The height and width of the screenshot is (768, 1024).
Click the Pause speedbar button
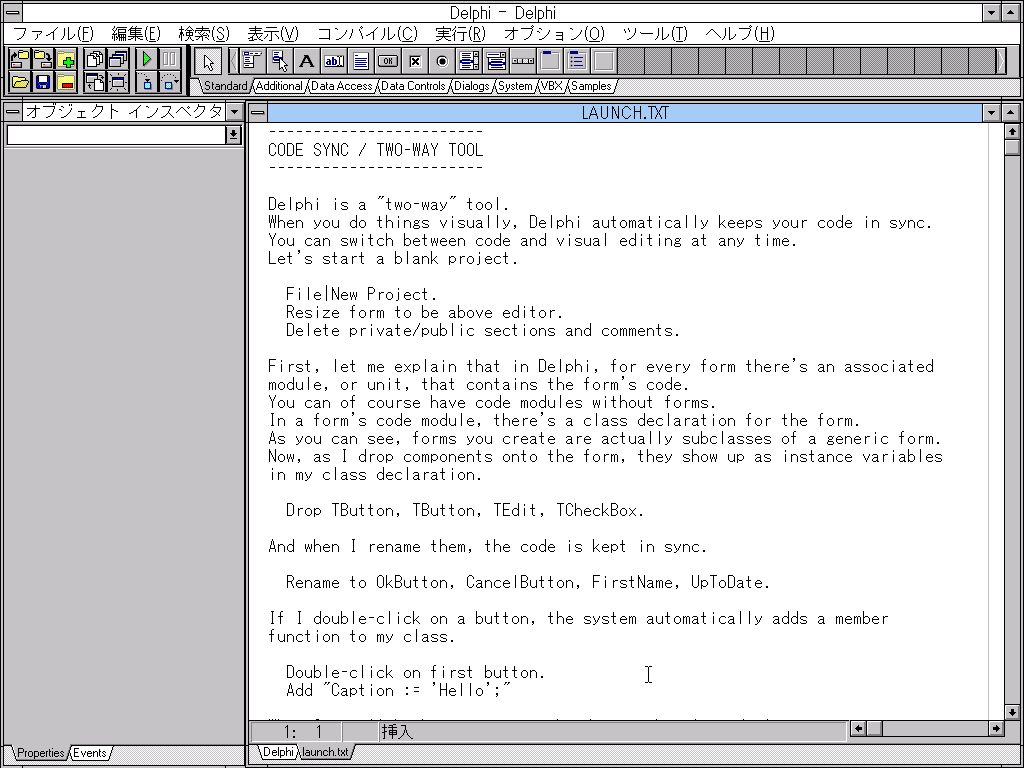point(170,60)
